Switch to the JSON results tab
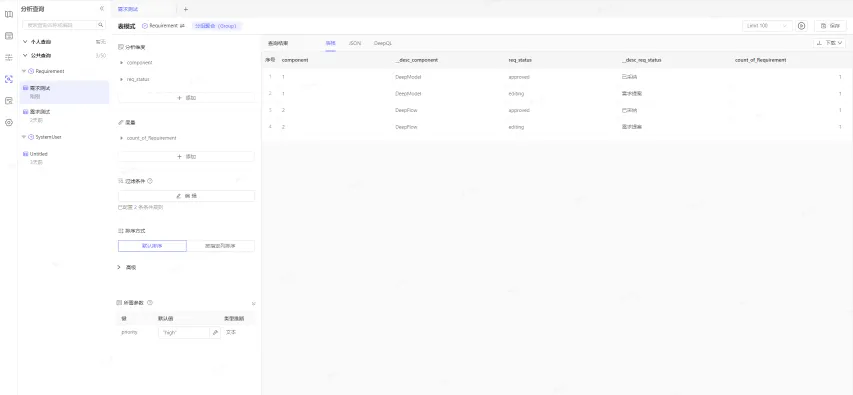Screen dimensions: 853x395 click(355, 43)
